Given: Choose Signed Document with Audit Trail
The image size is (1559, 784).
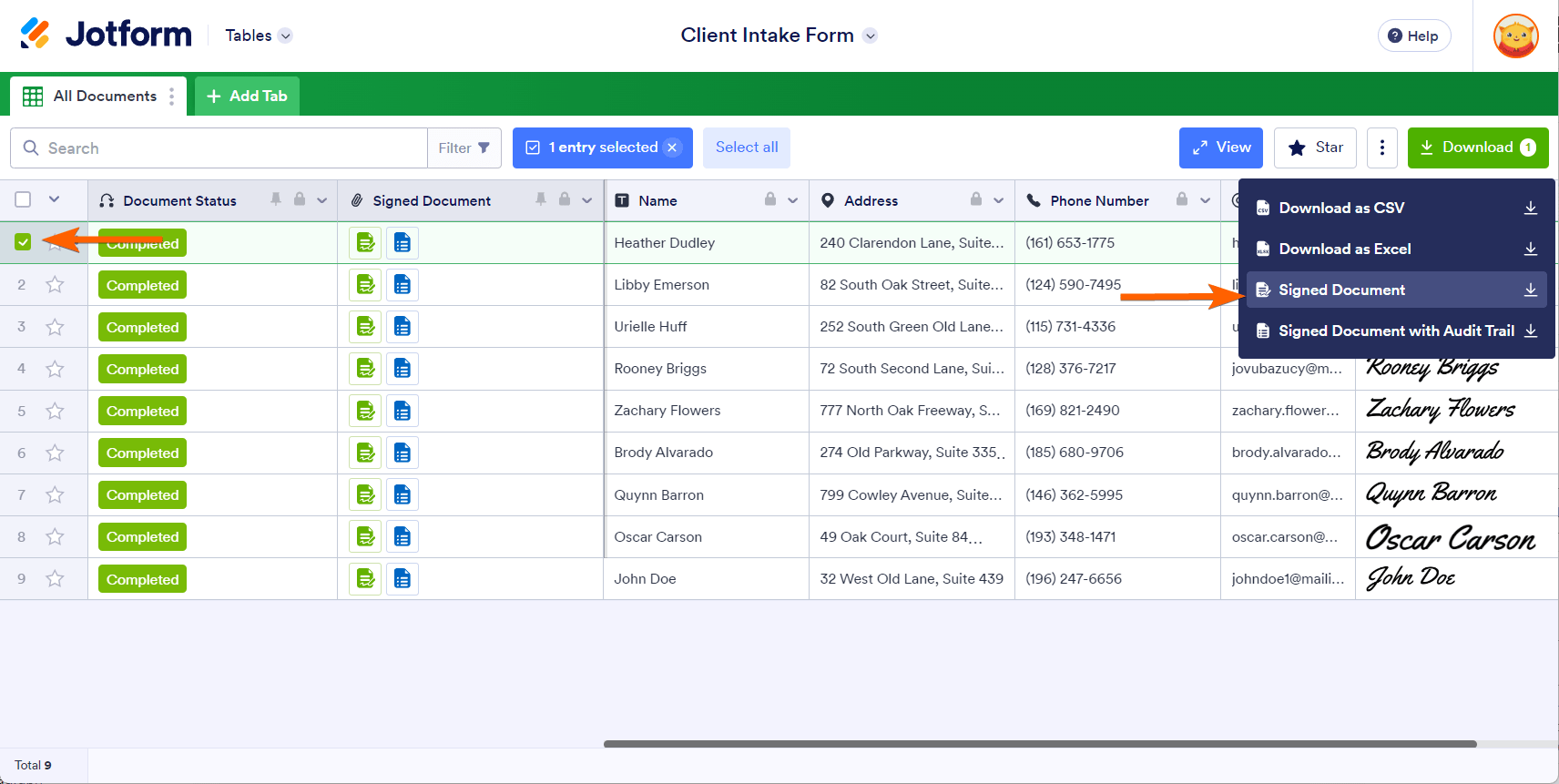Looking at the screenshot, I should (x=1396, y=331).
